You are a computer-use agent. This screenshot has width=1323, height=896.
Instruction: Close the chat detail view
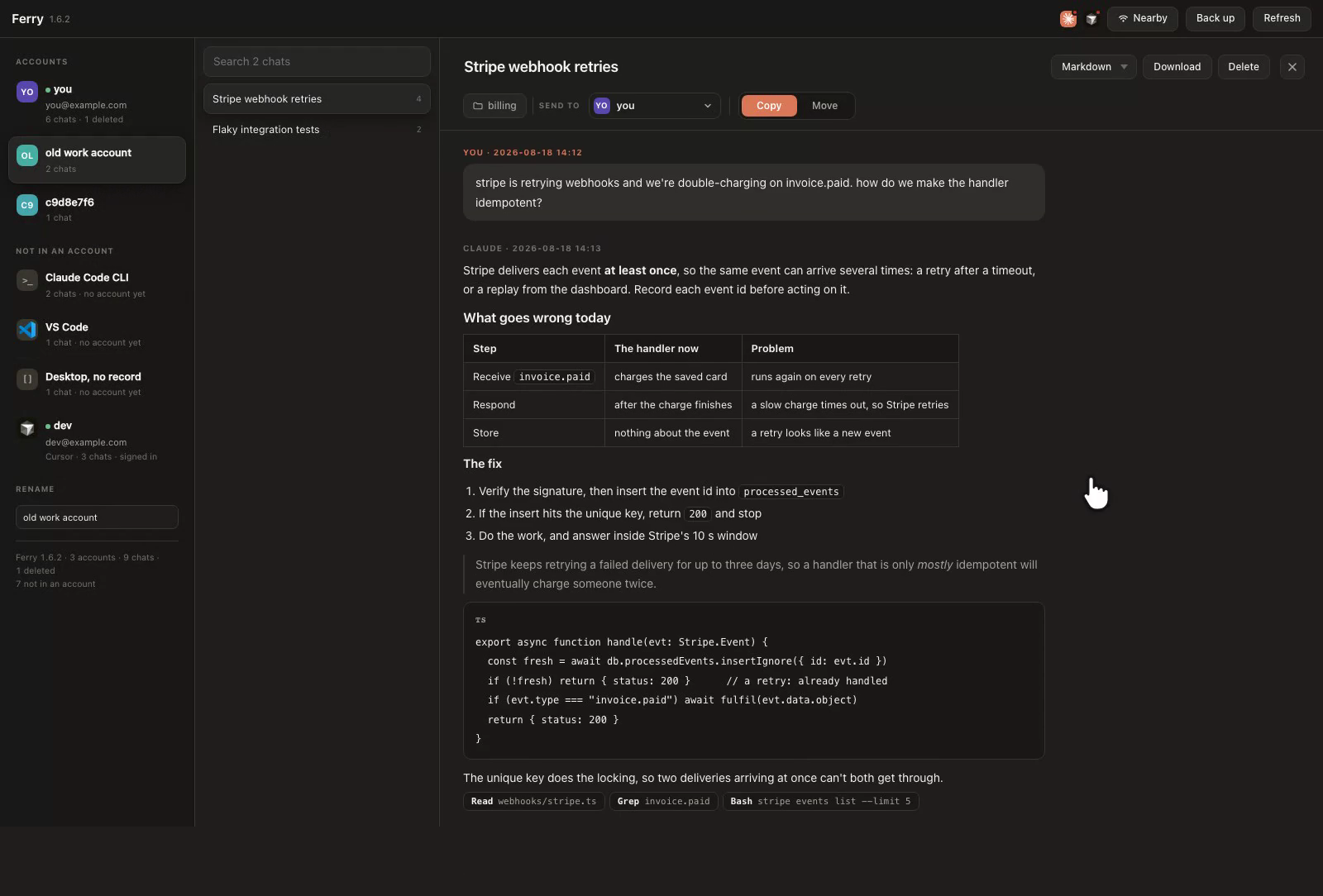1292,67
